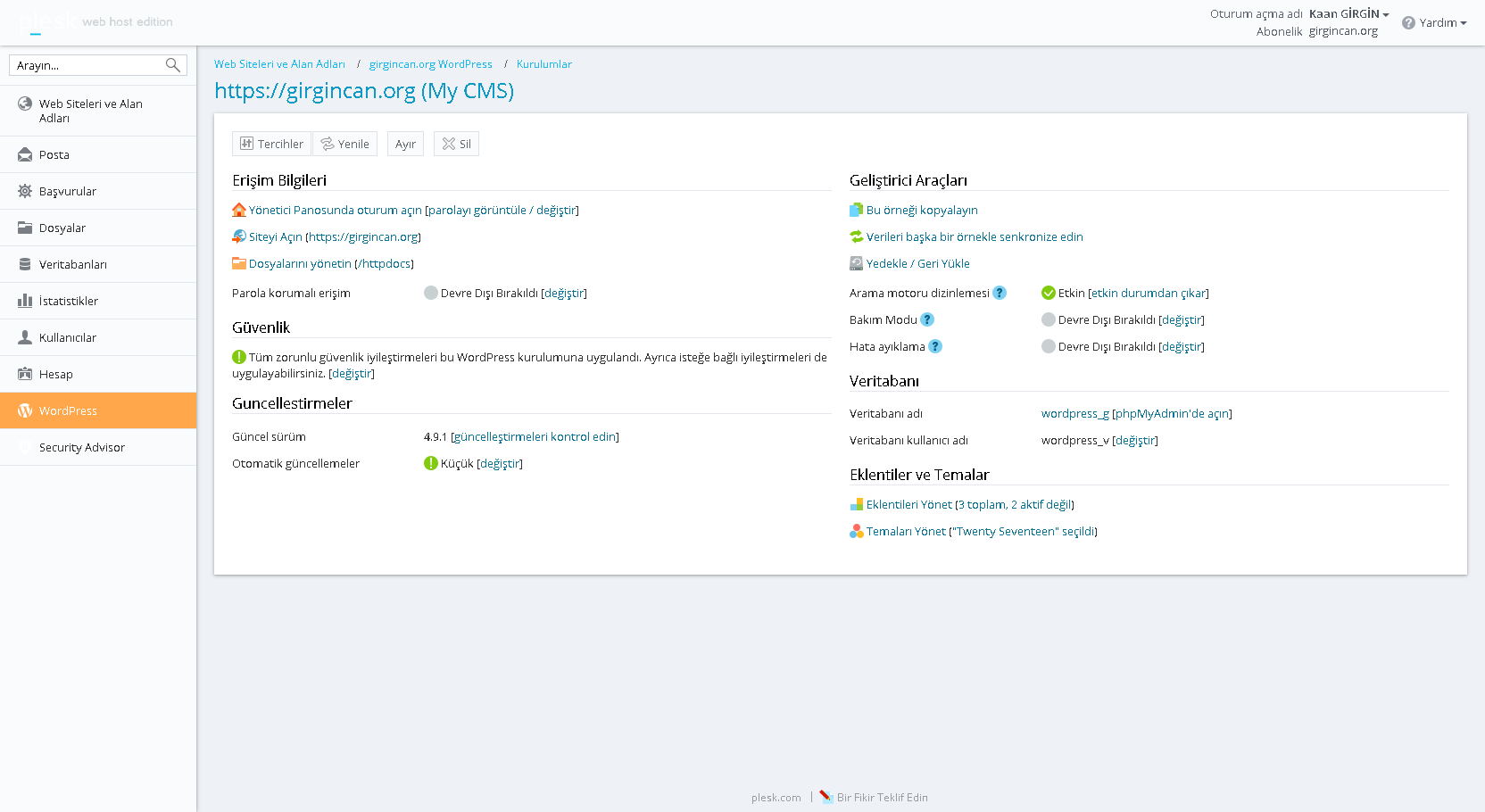The image size is (1485, 812).
Task: Click değiştir link in Güvenlik section
Action: [352, 373]
